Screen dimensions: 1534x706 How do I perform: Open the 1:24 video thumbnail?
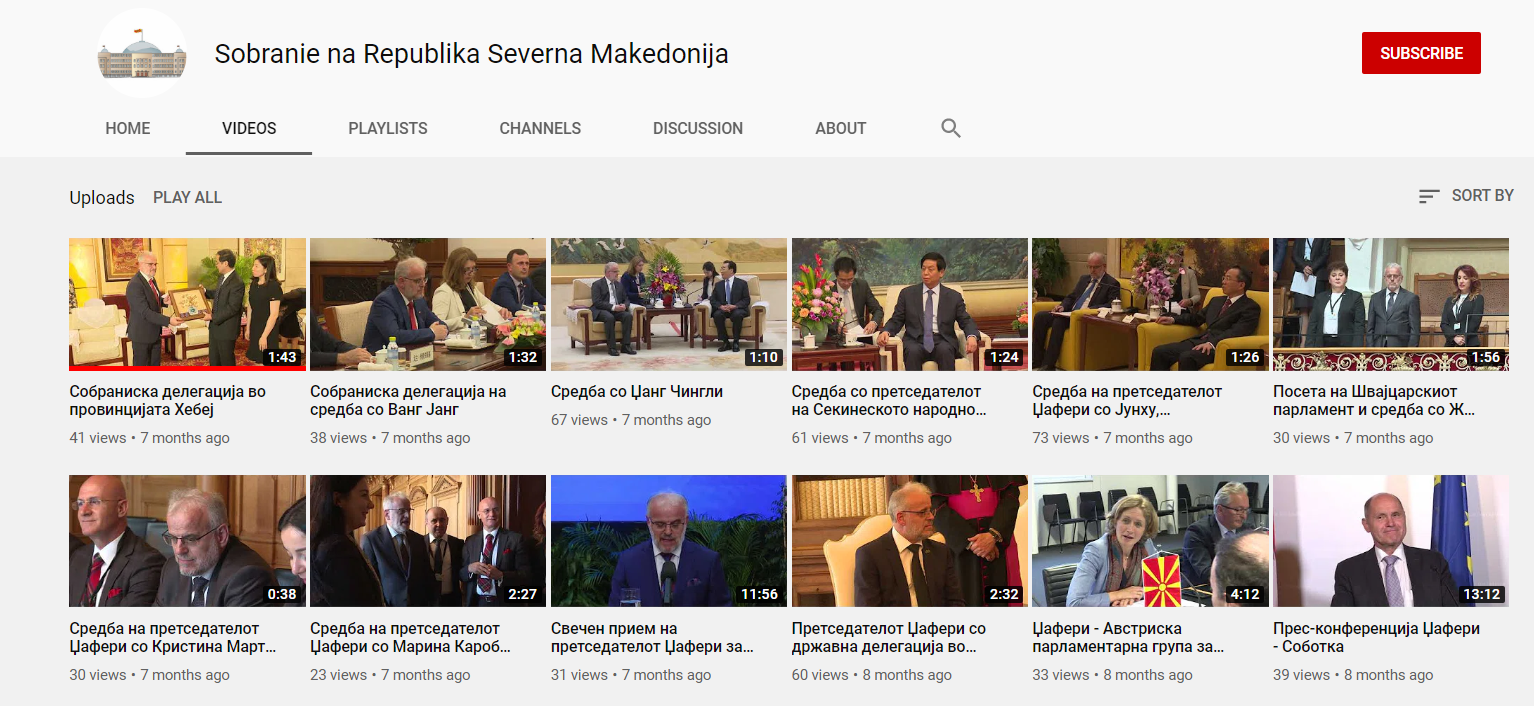click(x=910, y=304)
